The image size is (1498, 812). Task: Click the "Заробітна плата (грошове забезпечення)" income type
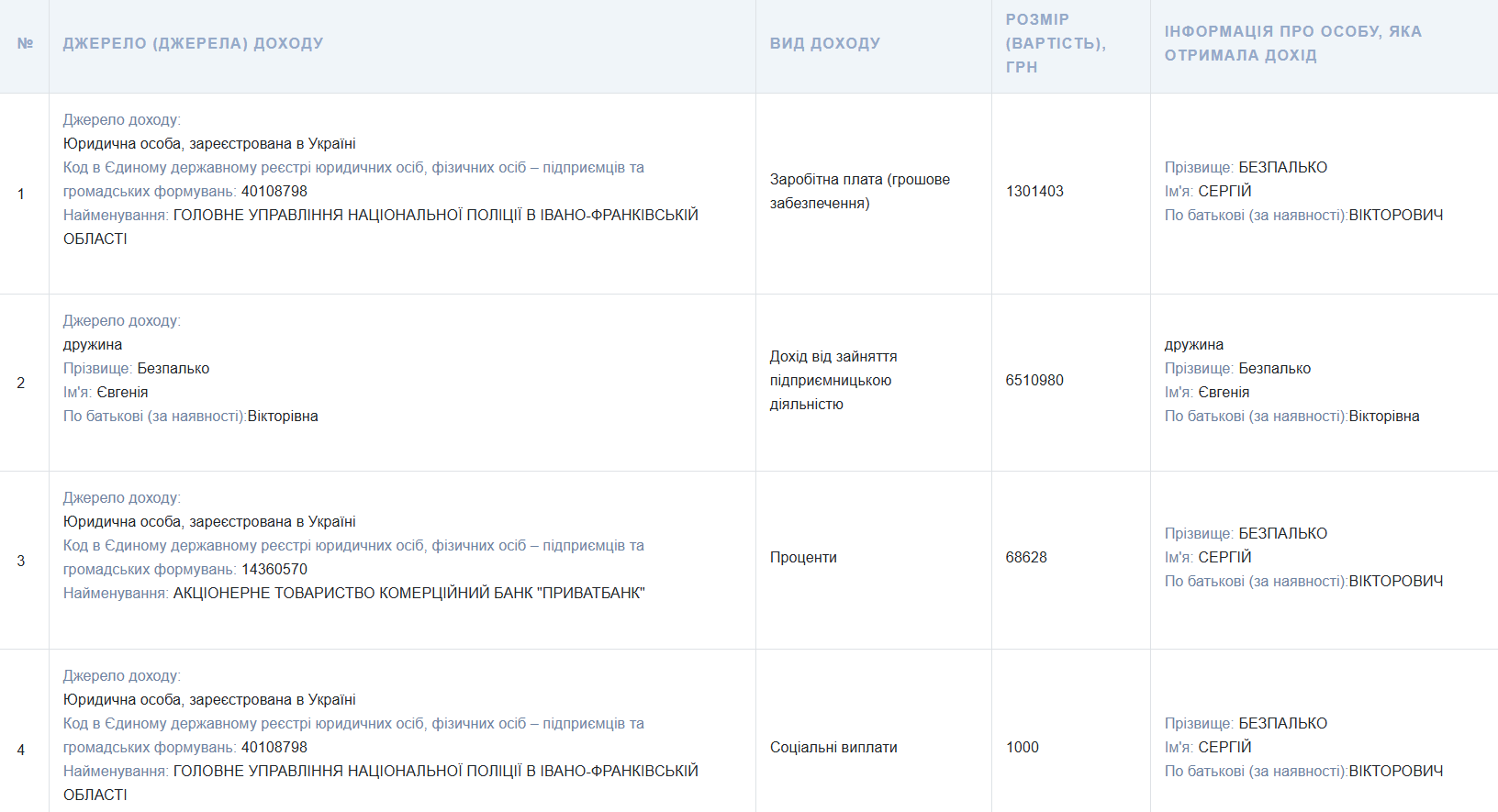pos(859,191)
